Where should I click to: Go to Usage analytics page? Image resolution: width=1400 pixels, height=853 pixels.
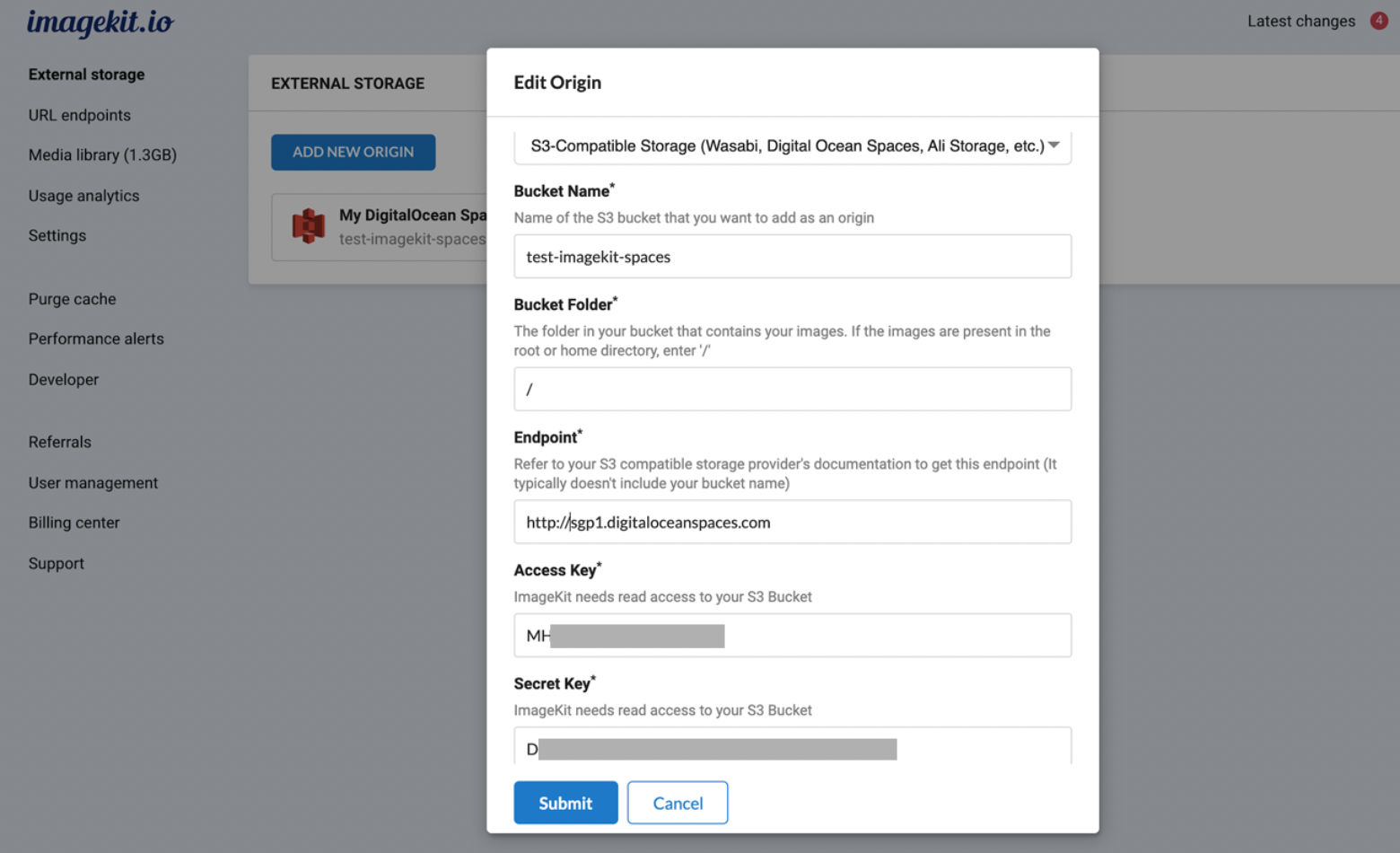(83, 196)
